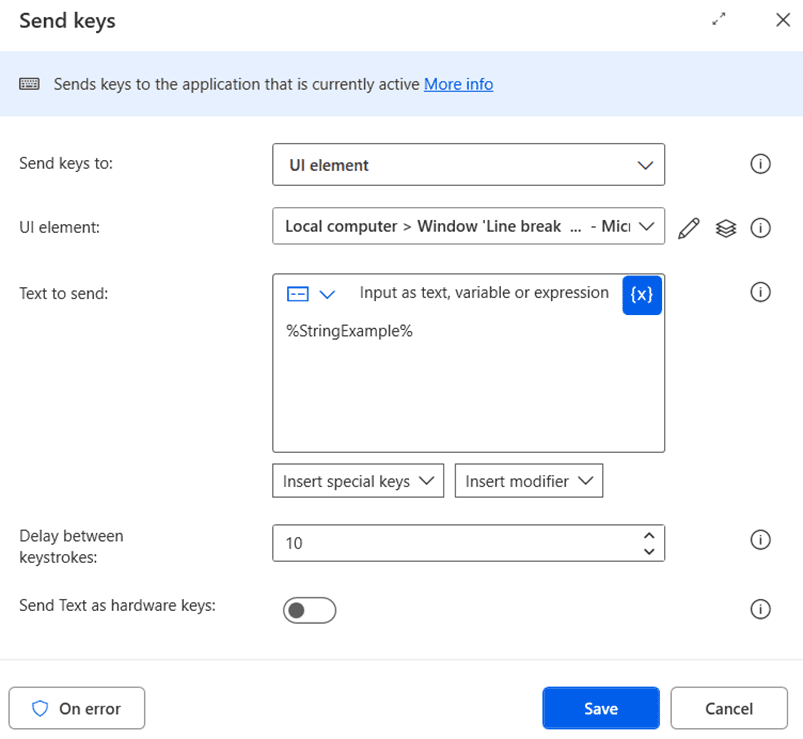The width and height of the screenshot is (803, 739).
Task: Click info icon for Send keys to
Action: coord(760,165)
